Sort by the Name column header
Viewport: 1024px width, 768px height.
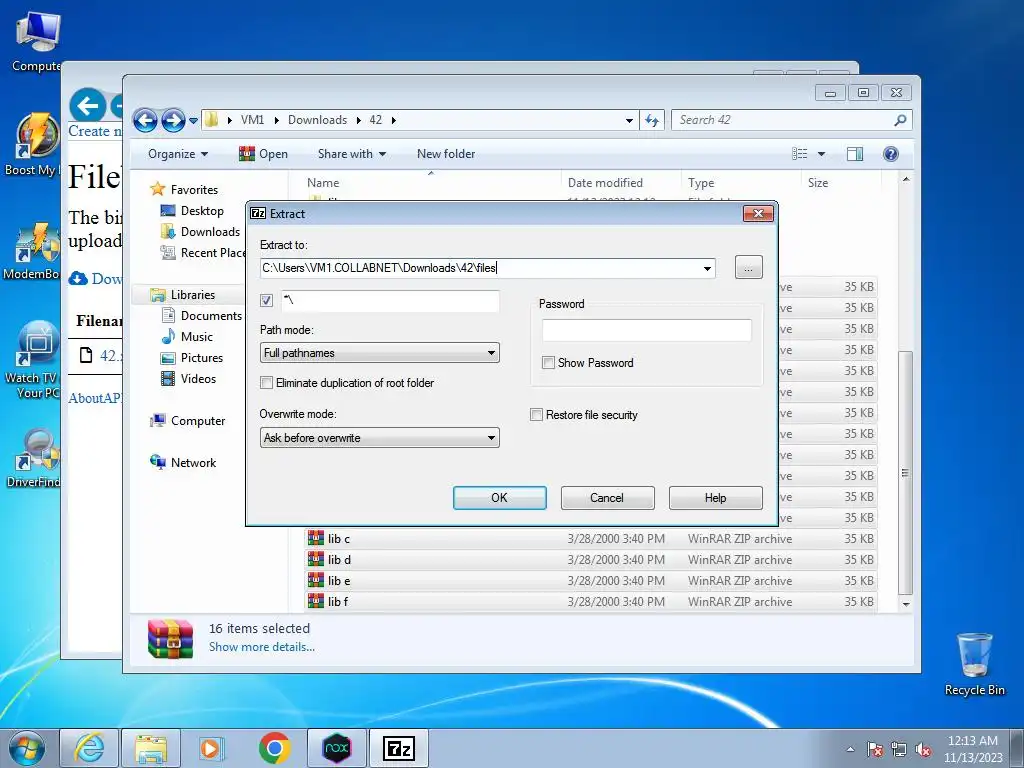(431, 183)
